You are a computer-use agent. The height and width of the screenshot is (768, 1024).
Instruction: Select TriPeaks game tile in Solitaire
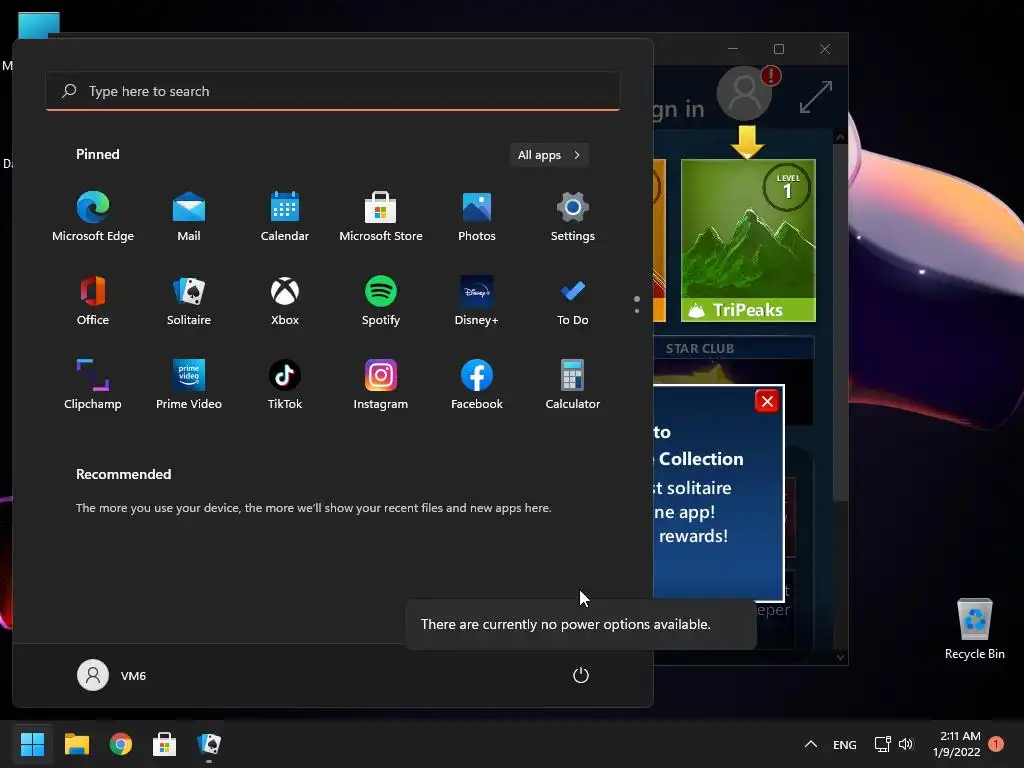point(748,240)
